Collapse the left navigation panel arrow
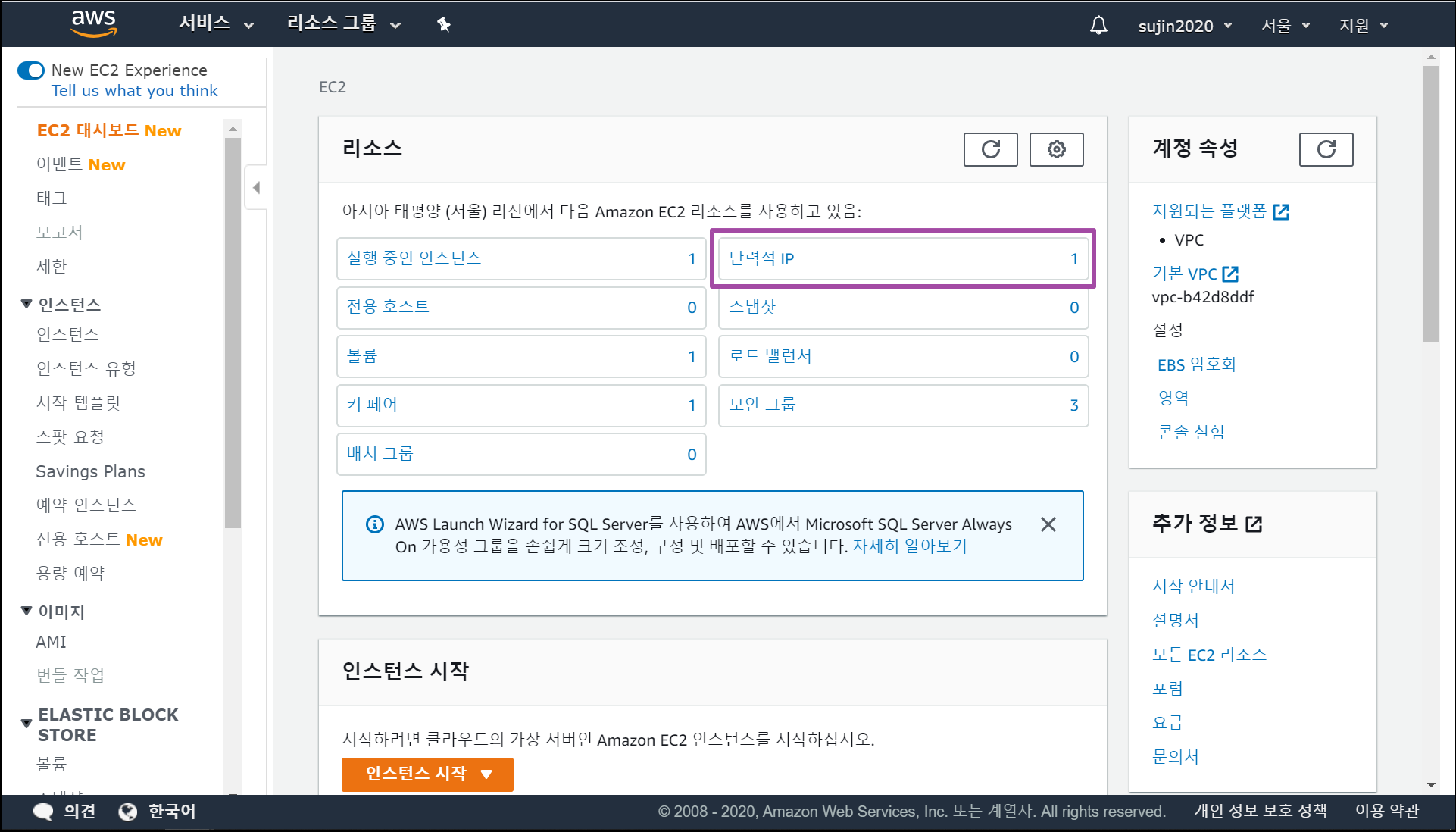Image resolution: width=1456 pixels, height=832 pixels. [256, 187]
